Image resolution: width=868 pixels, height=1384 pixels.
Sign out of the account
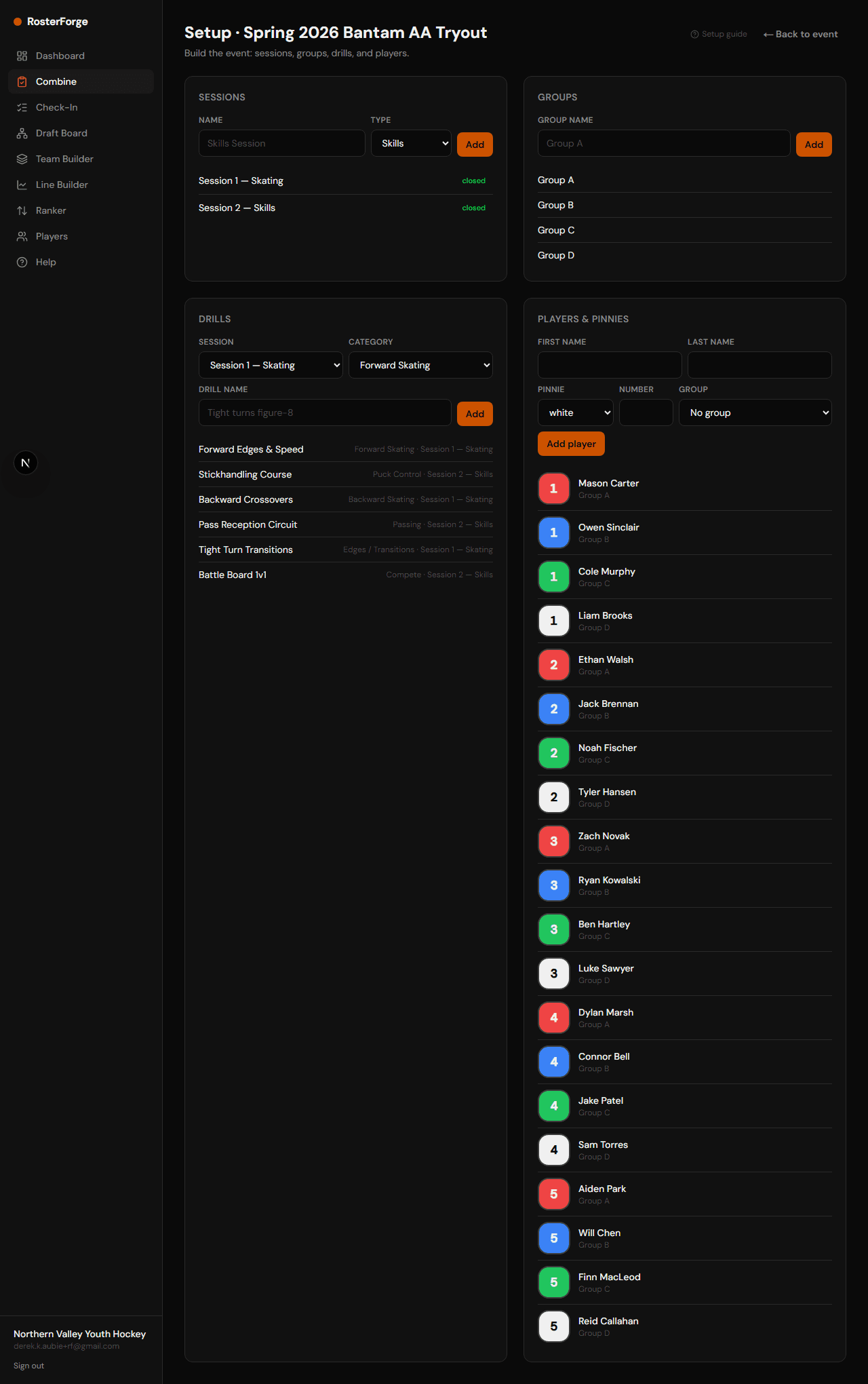pos(28,1366)
